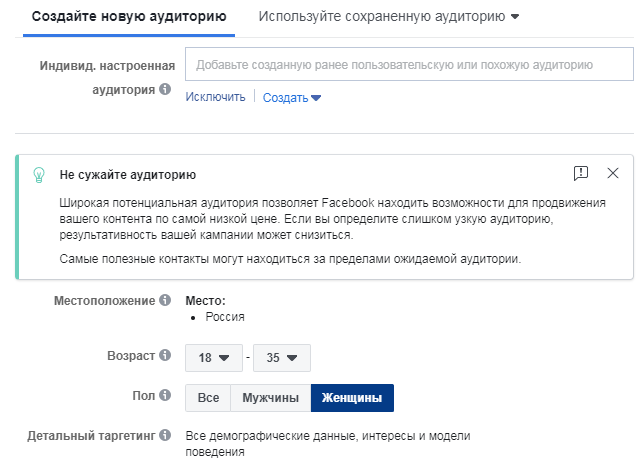The width and height of the screenshot is (636, 474).
Task: Dismiss the Не сужайте аудиторию tip
Action: point(613,173)
